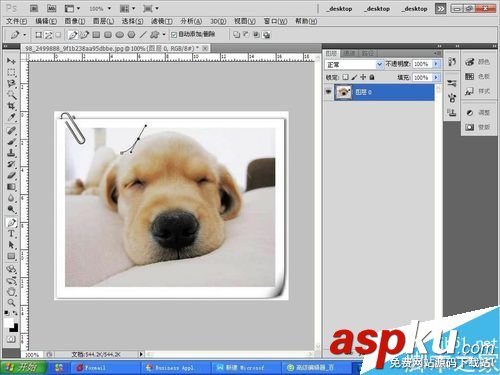Click the foreground color swatch

tap(9, 323)
